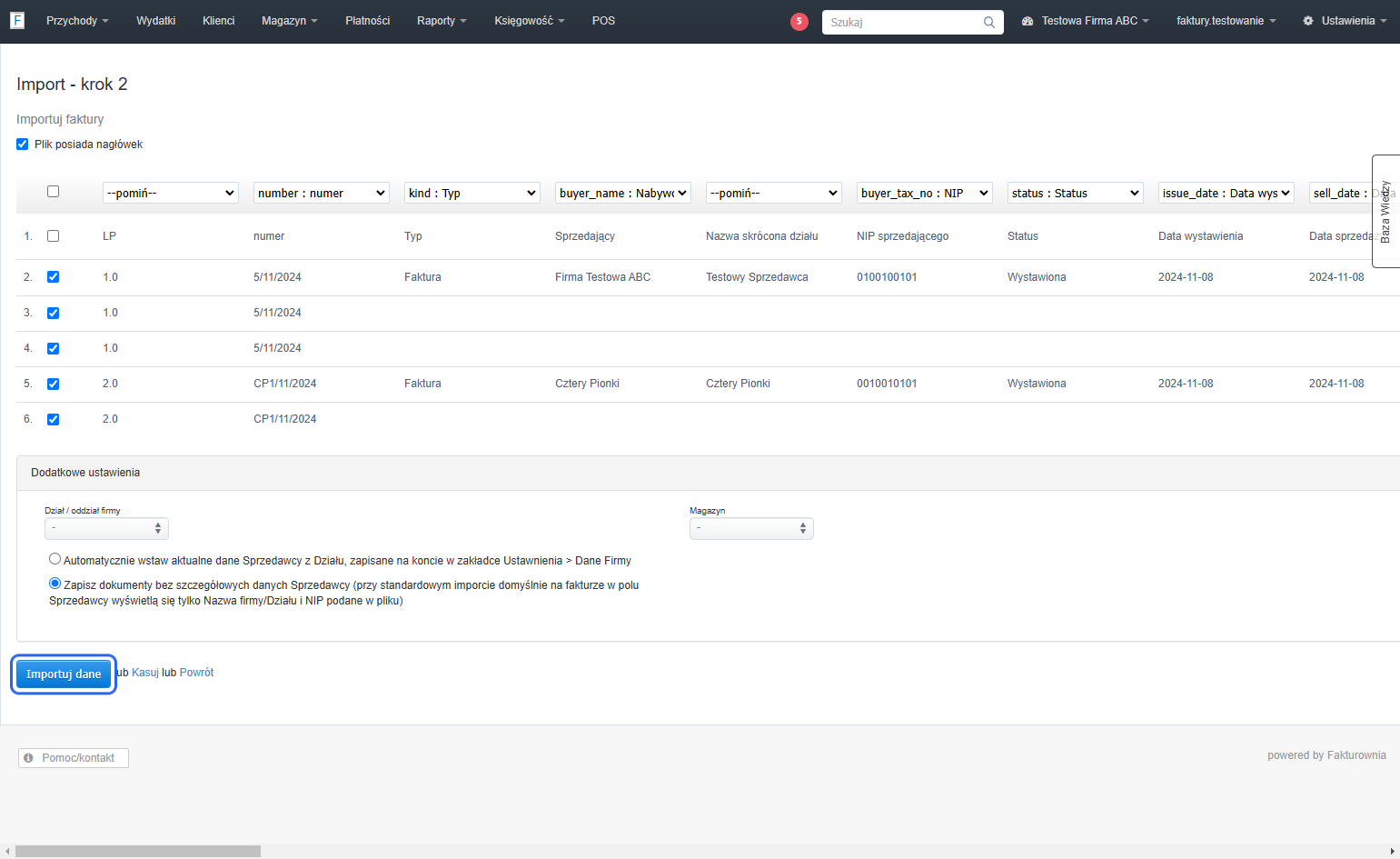Open the 'Baza Wiedzy' side tab
The height and width of the screenshot is (859, 1400).
tap(1385, 211)
